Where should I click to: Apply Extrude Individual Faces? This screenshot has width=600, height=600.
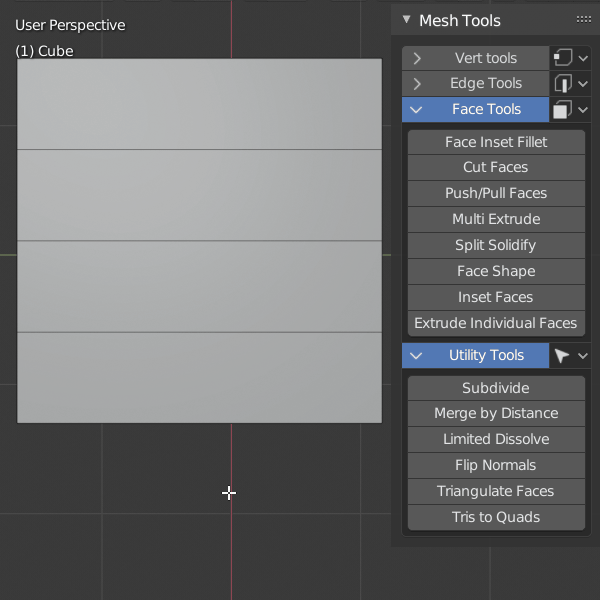496,323
